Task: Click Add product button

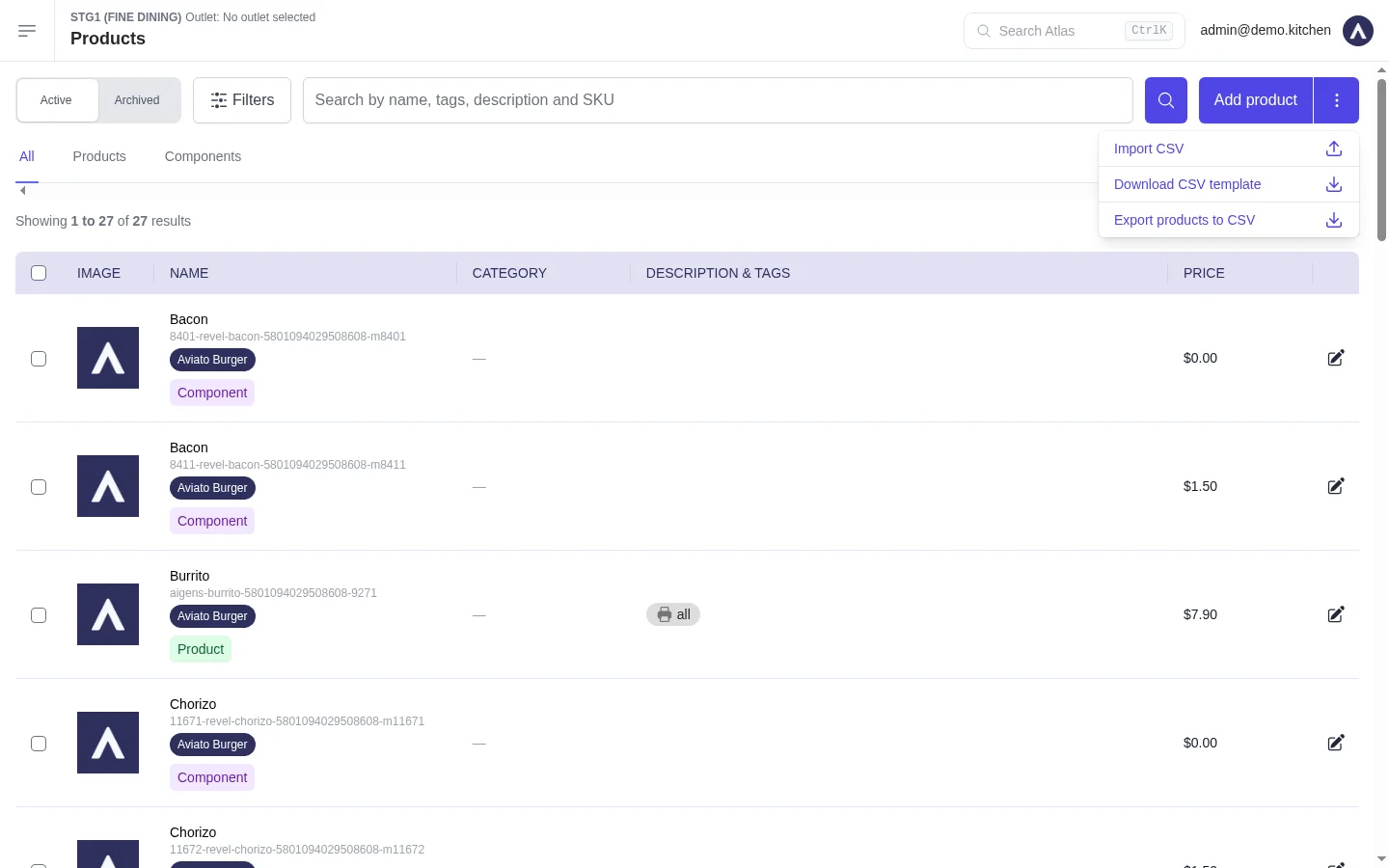Action: [x=1255, y=100]
